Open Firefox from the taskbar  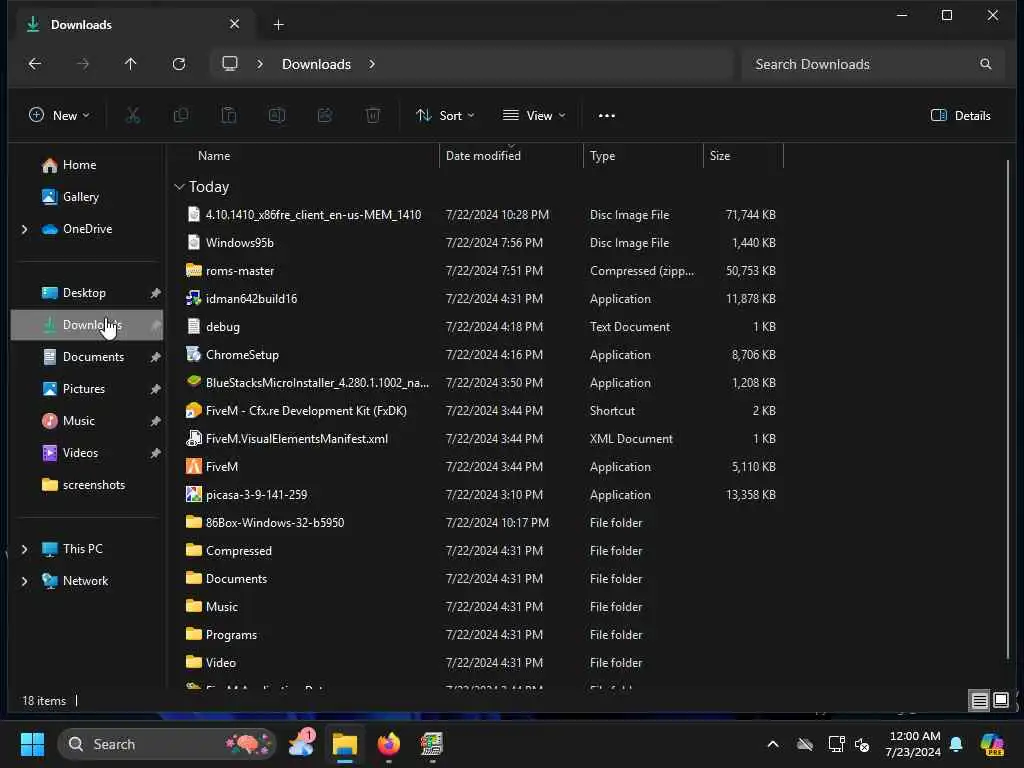[x=389, y=744]
